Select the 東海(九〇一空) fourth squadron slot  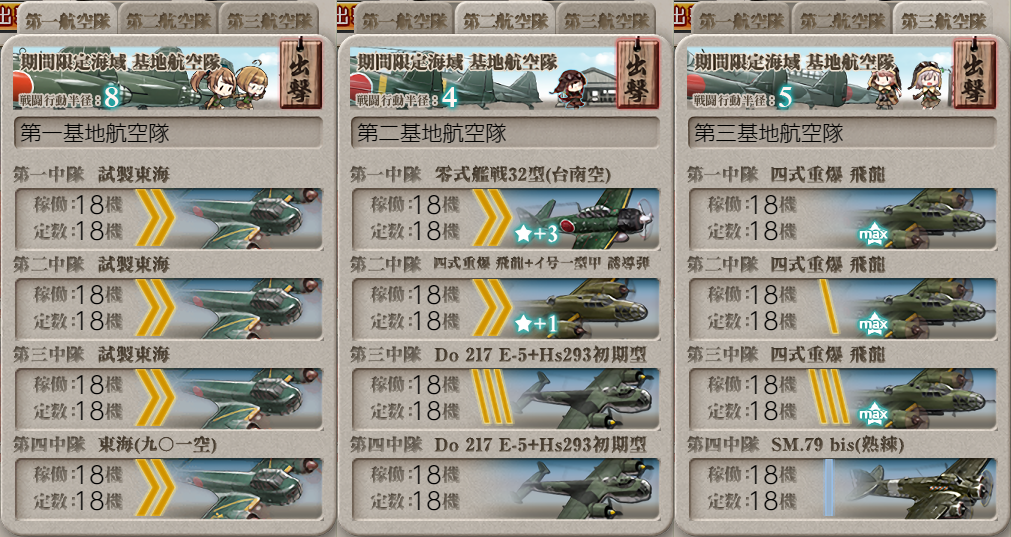coord(168,489)
